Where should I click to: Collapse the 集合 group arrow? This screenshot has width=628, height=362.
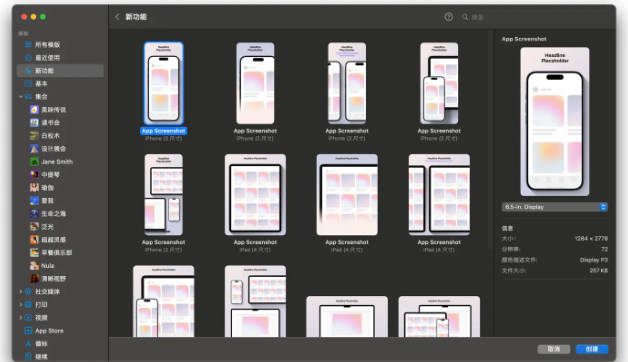[20, 97]
